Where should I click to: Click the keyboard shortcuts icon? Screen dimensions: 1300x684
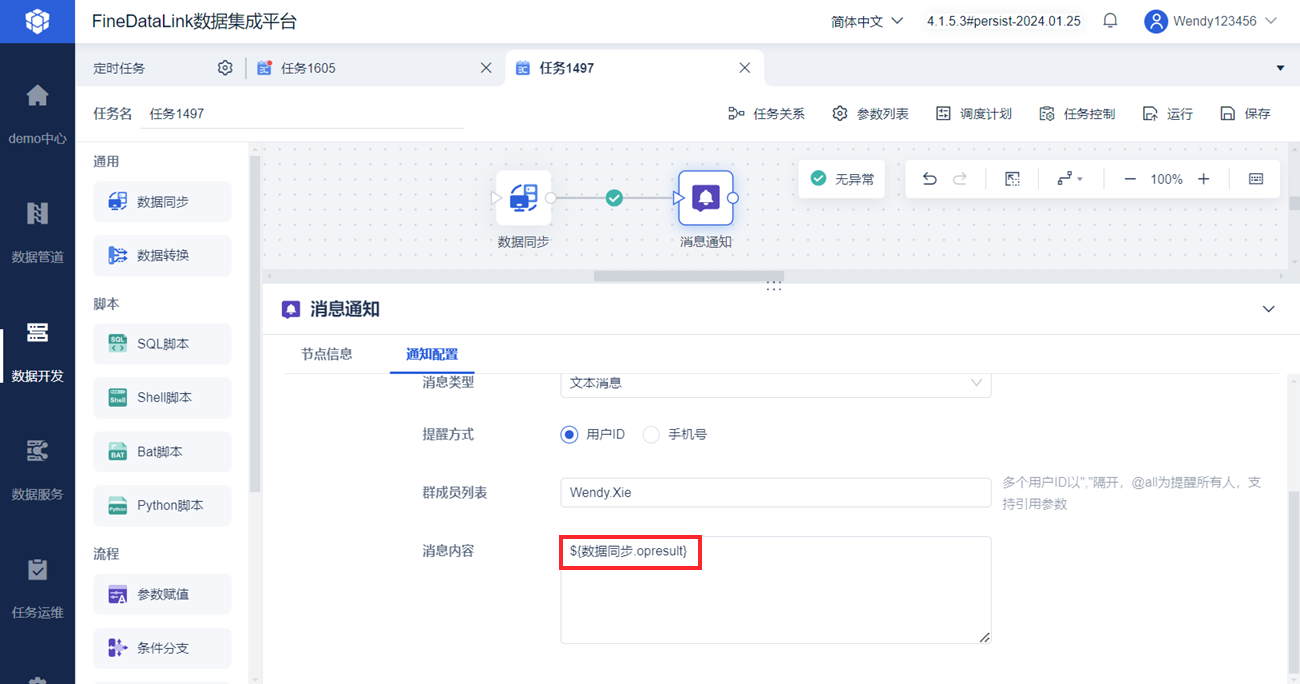[x=1256, y=179]
